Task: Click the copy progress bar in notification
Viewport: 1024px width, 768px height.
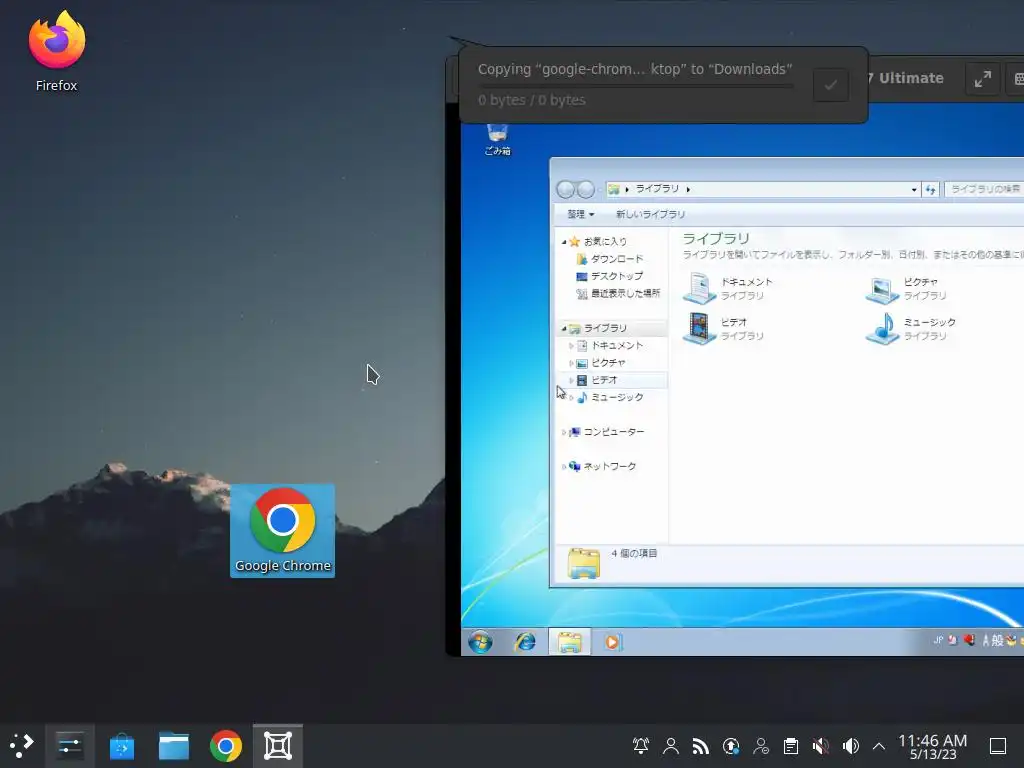Action: coord(635,86)
